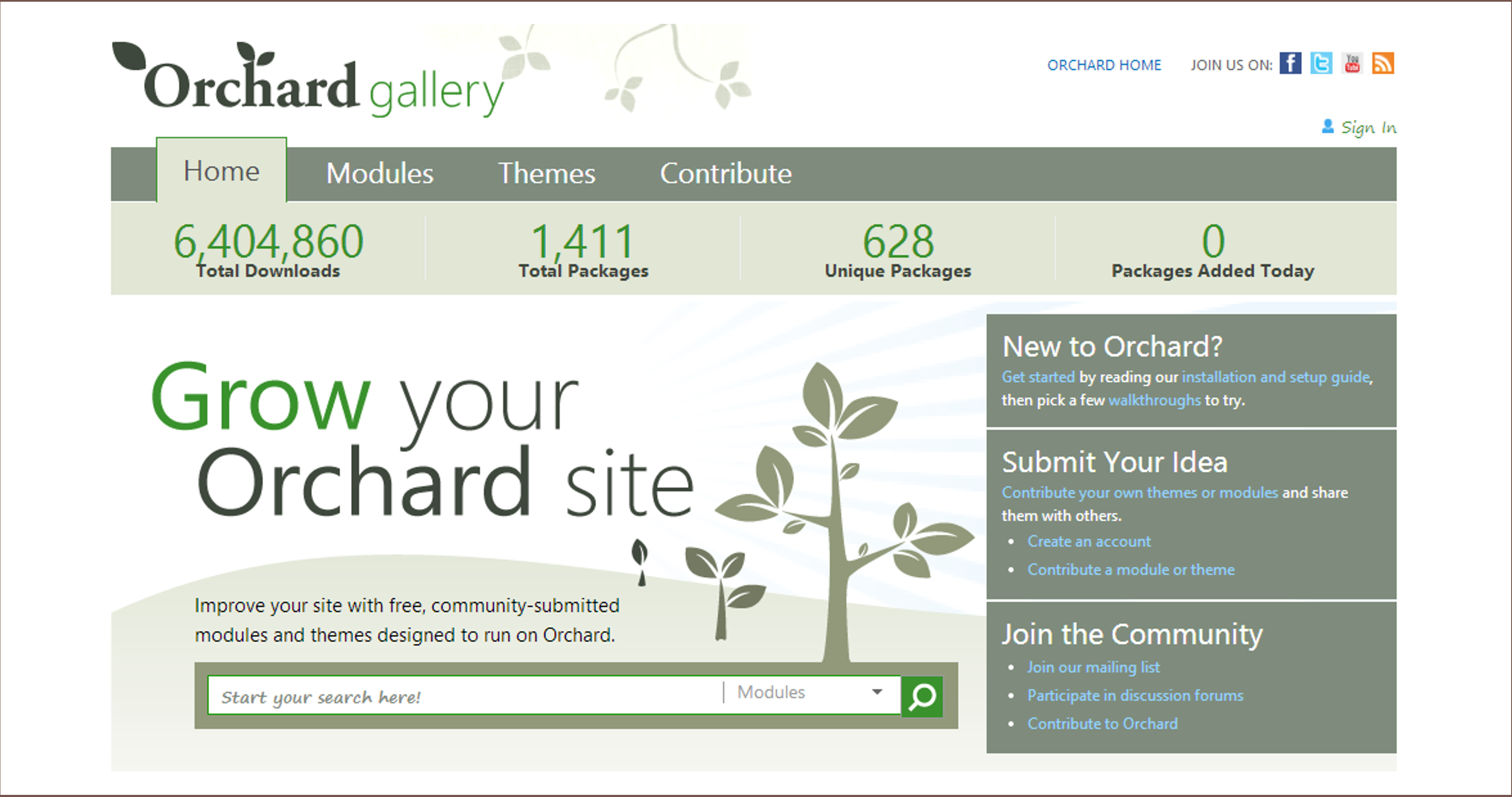The height and width of the screenshot is (797, 1512).
Task: Follow the Contribute to Orchard link
Action: [1102, 724]
